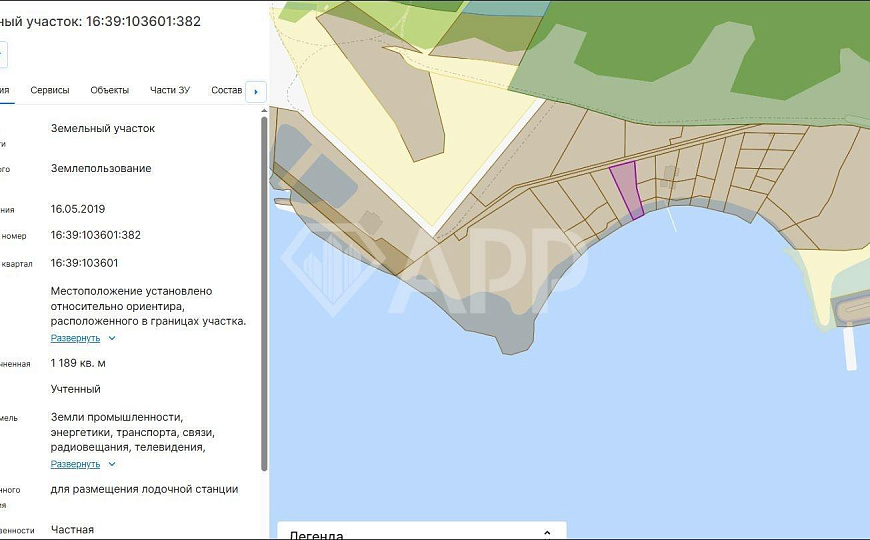Go to the Состав tab
870x540 pixels.
click(x=227, y=90)
